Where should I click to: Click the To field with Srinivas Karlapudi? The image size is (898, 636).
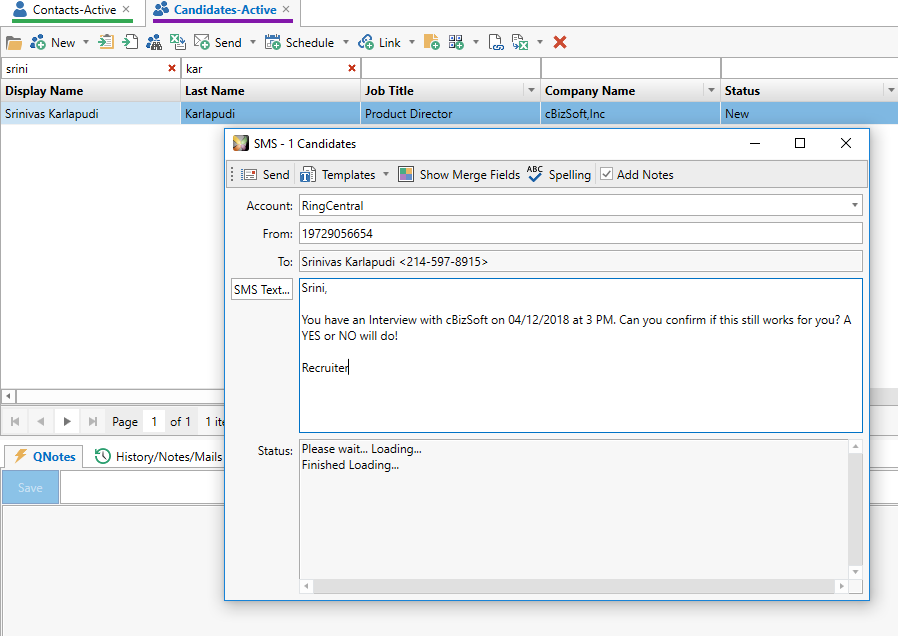[x=581, y=262]
